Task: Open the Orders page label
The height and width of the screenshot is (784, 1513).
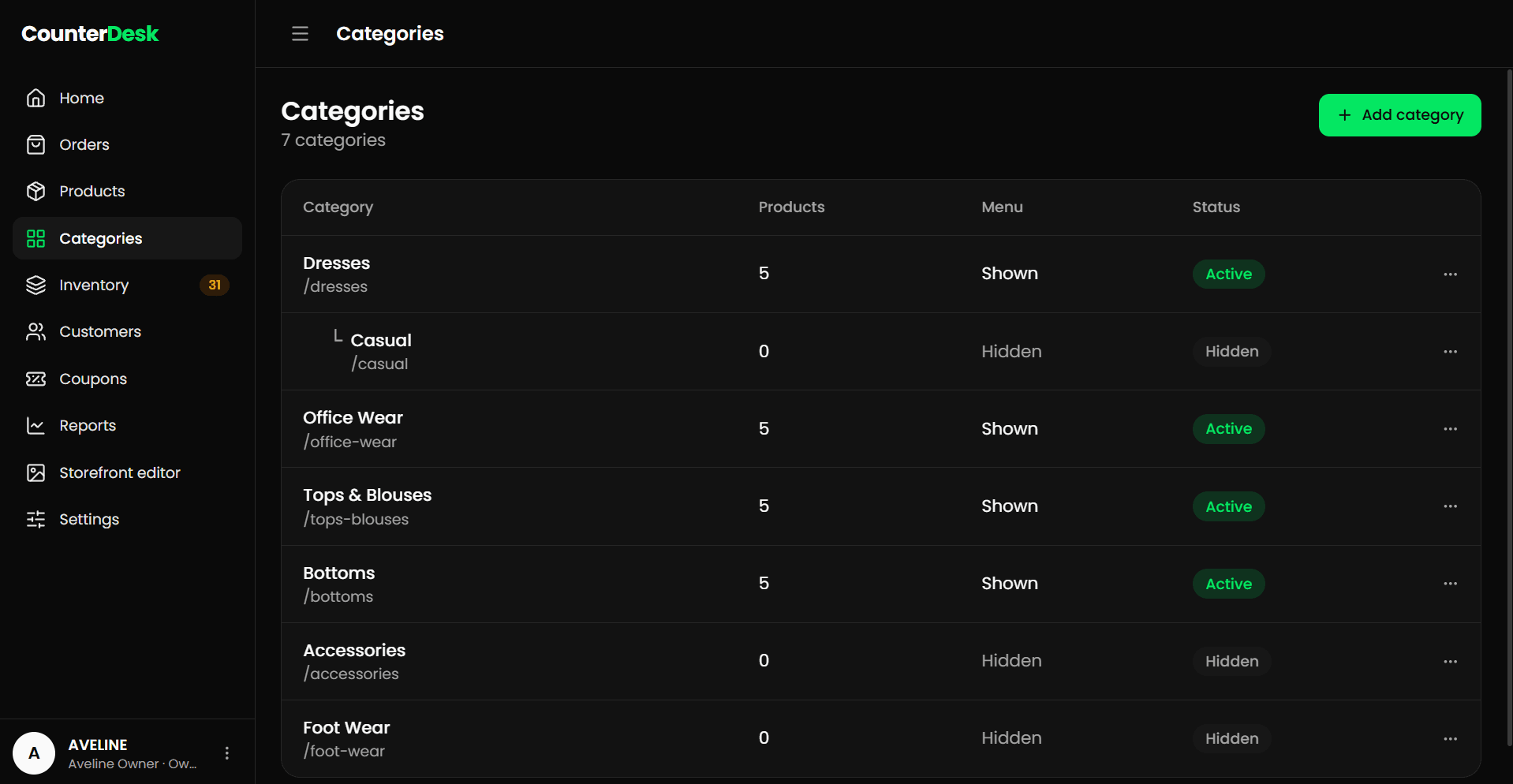Action: coord(84,144)
